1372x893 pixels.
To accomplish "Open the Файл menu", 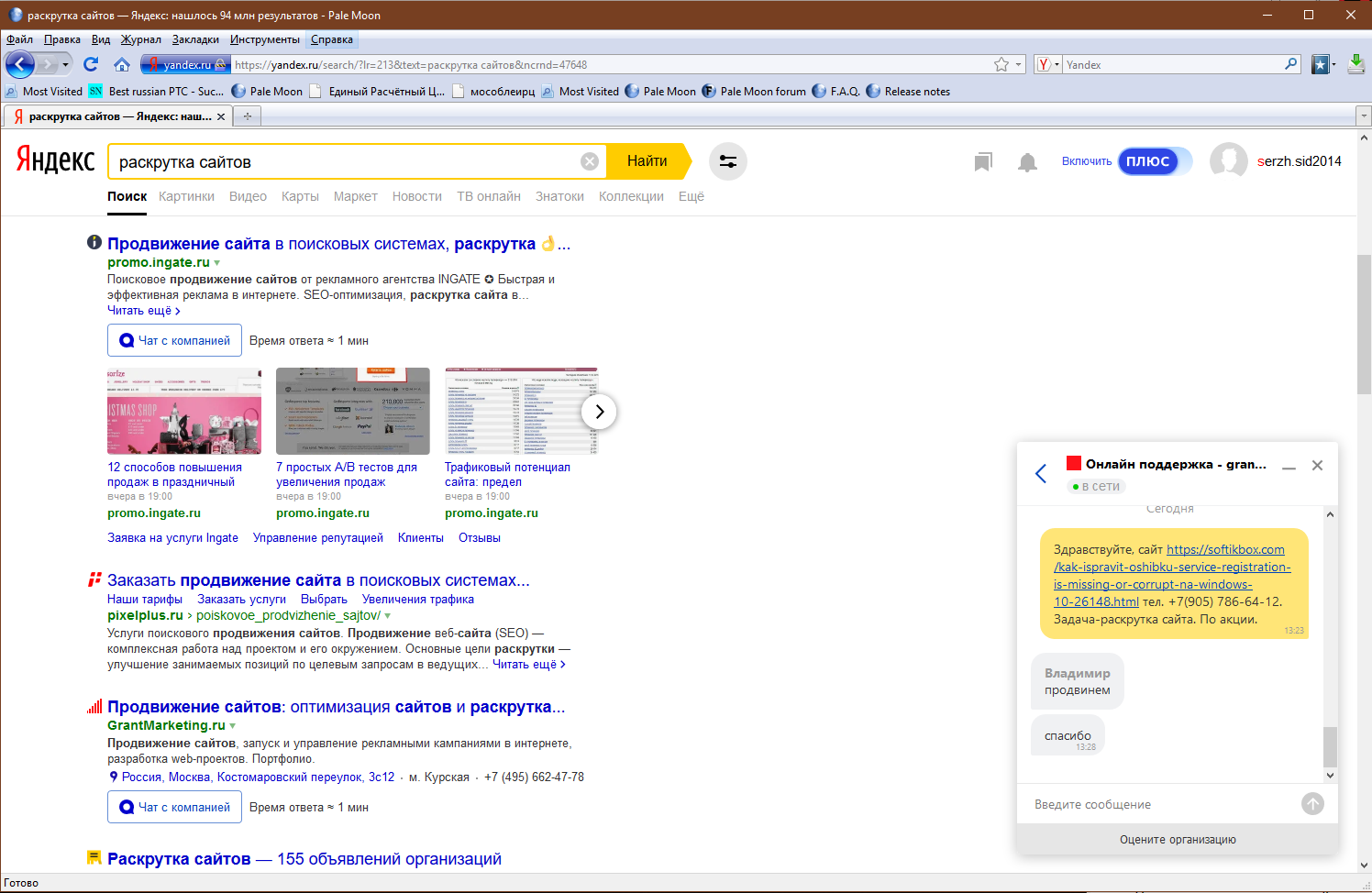I will 19,39.
